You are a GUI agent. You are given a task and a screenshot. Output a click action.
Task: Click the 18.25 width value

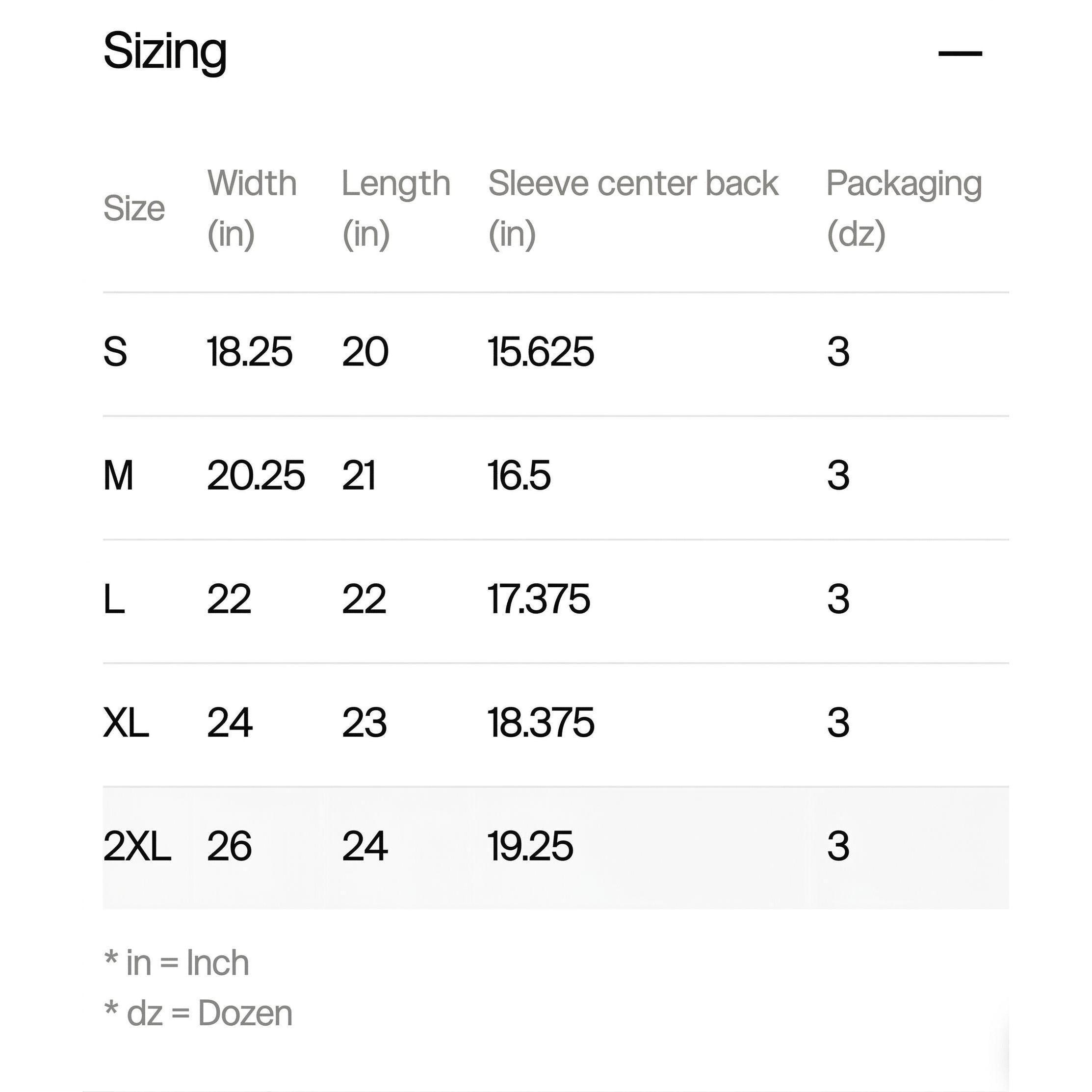tap(249, 352)
